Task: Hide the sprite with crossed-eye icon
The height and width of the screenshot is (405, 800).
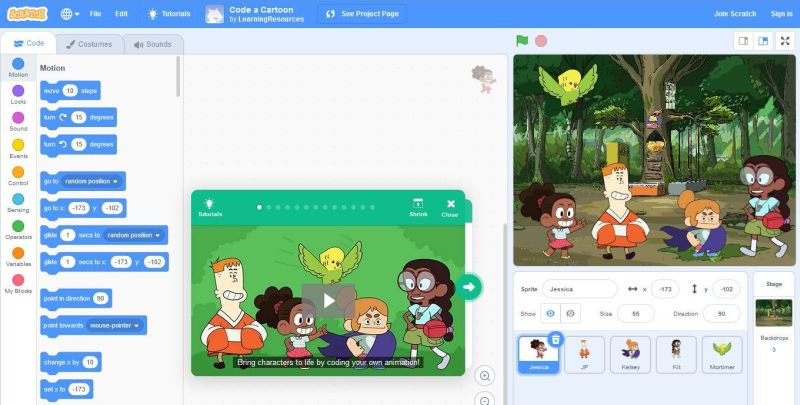Action: (x=570, y=314)
